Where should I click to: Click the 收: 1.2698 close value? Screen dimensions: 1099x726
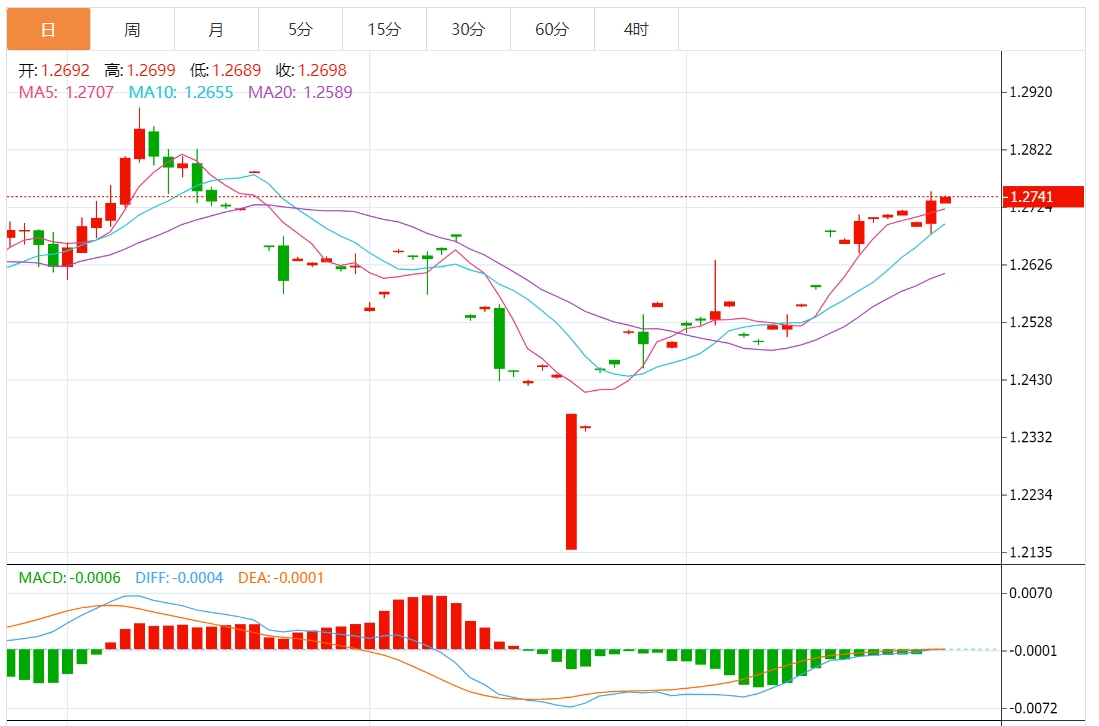pyautogui.click(x=311, y=70)
